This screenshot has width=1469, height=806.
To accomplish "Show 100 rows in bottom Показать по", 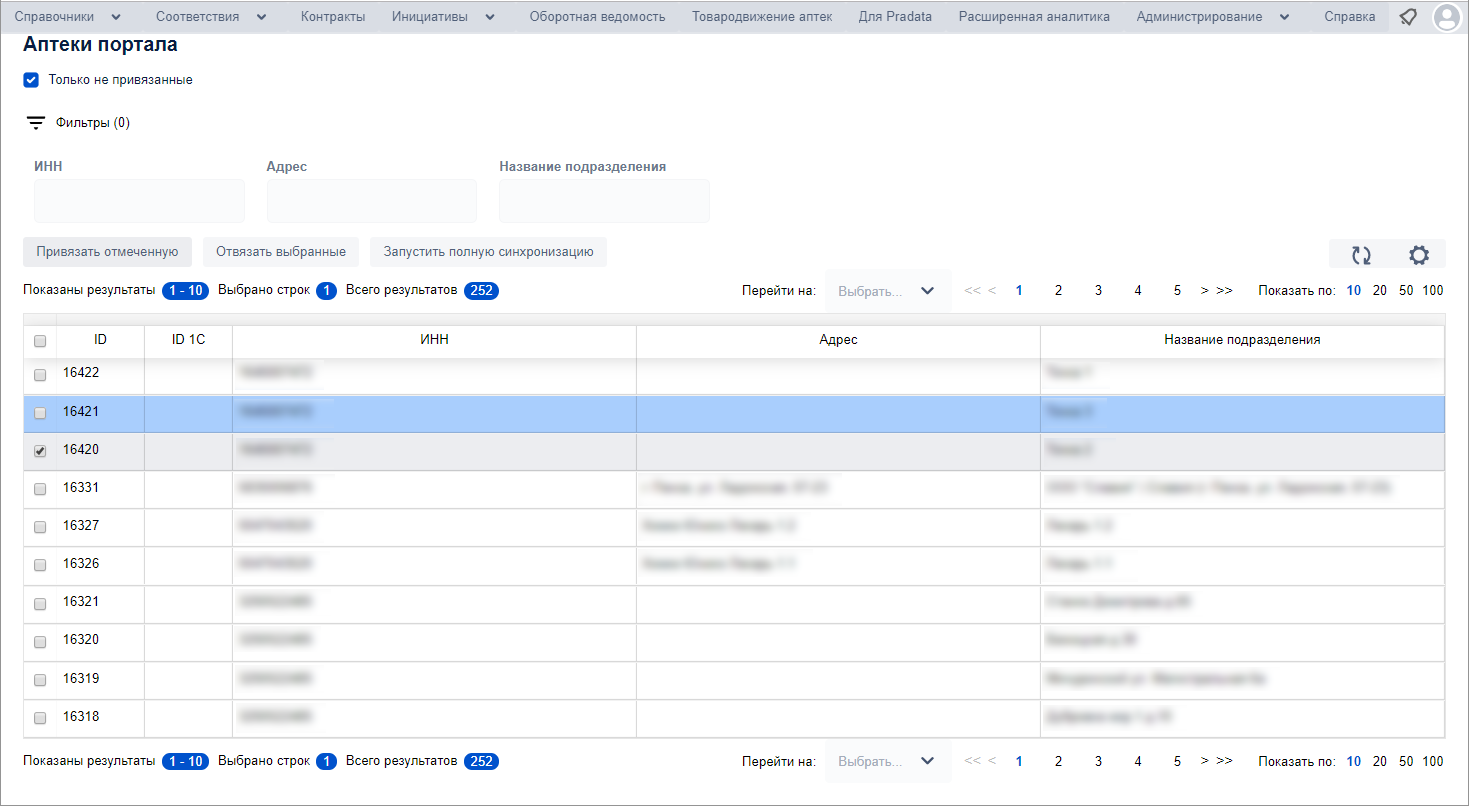I will pos(1433,761).
